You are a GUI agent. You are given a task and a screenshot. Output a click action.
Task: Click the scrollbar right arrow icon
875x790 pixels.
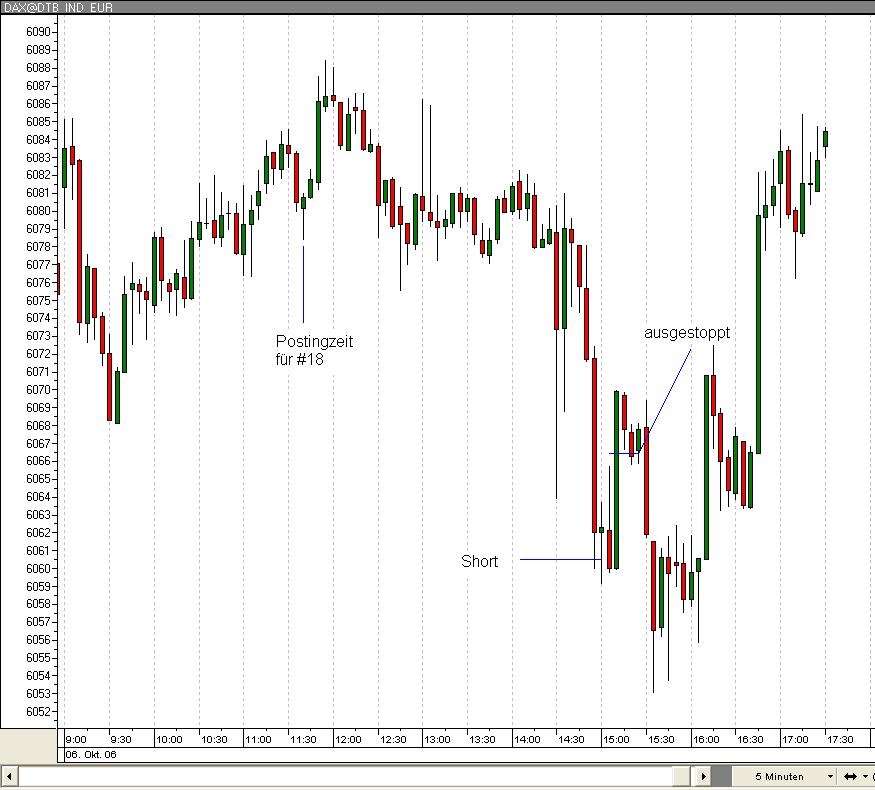(704, 776)
